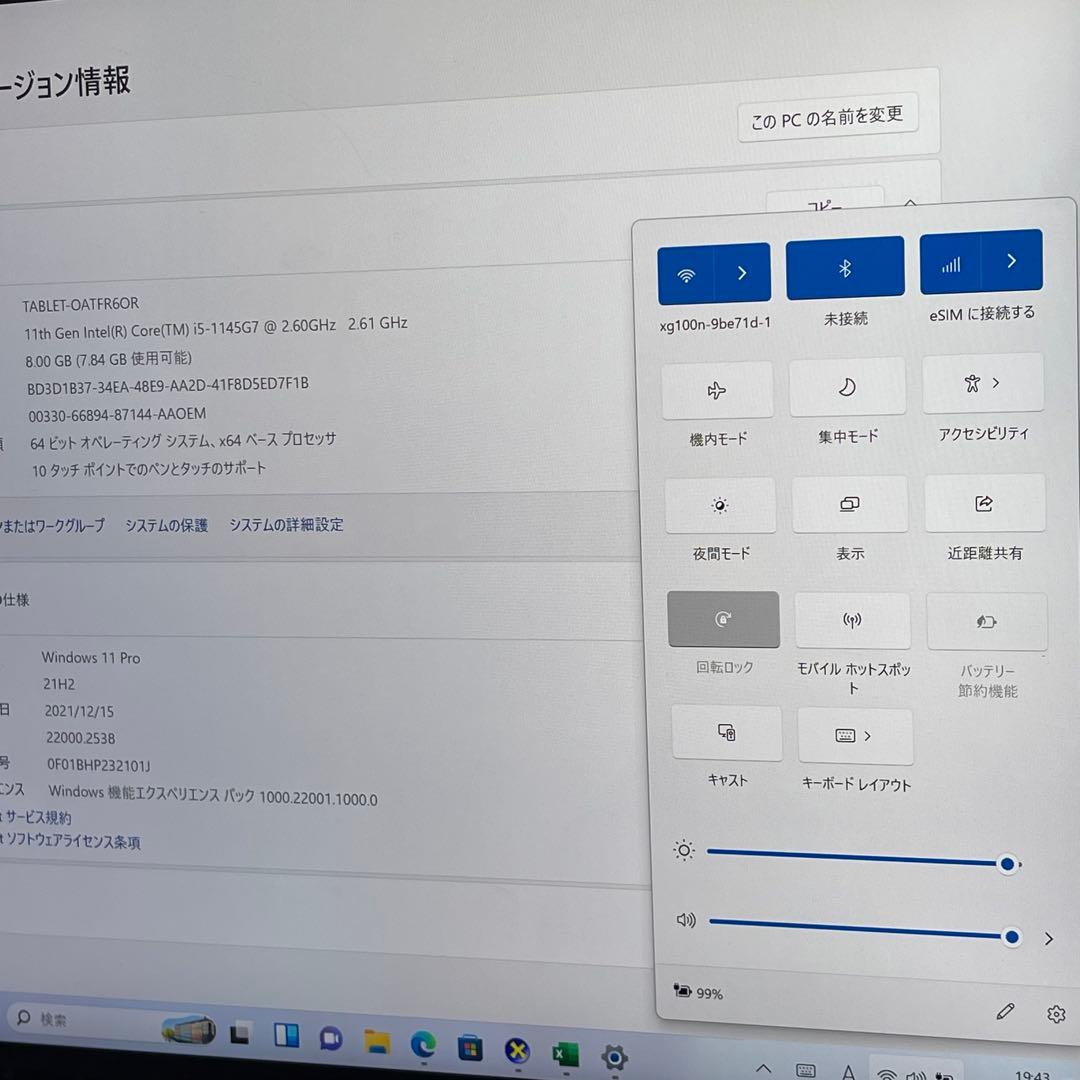The width and height of the screenshot is (1080, 1080).
Task: Open all settings via the gear icon
Action: 1056,1014
